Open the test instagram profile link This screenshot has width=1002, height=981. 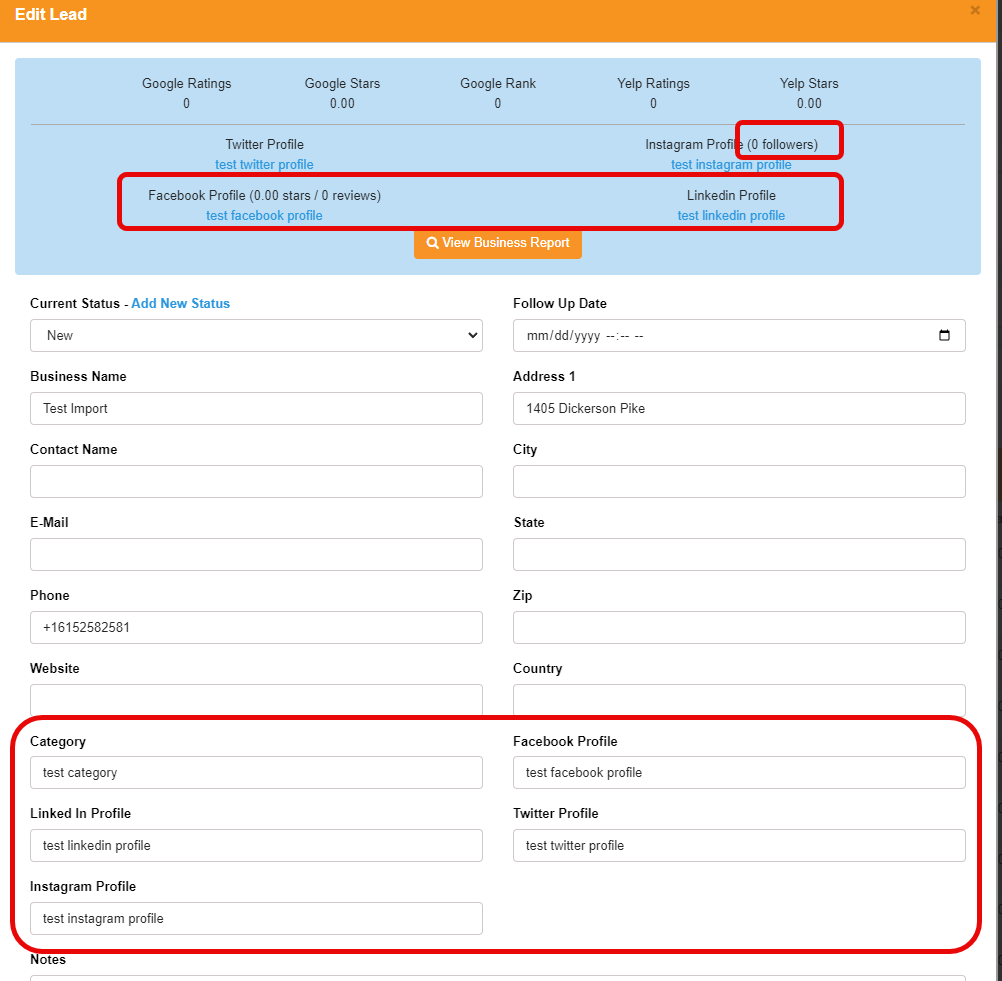(730, 165)
